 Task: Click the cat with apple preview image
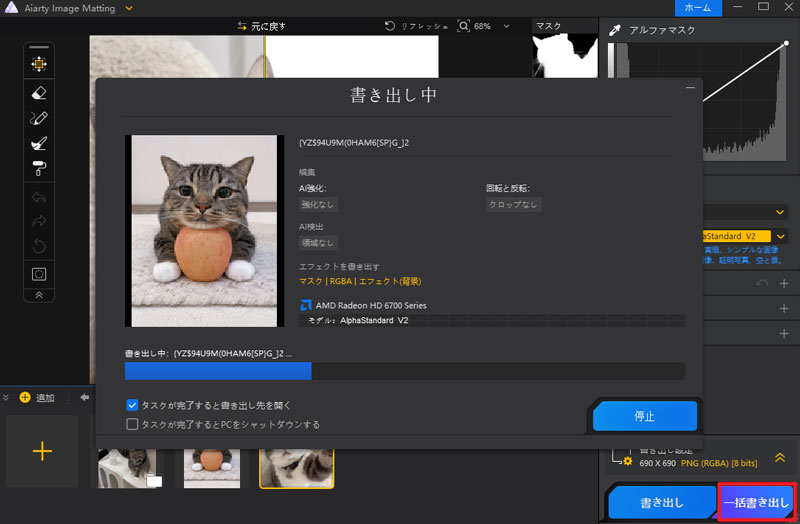[204, 231]
